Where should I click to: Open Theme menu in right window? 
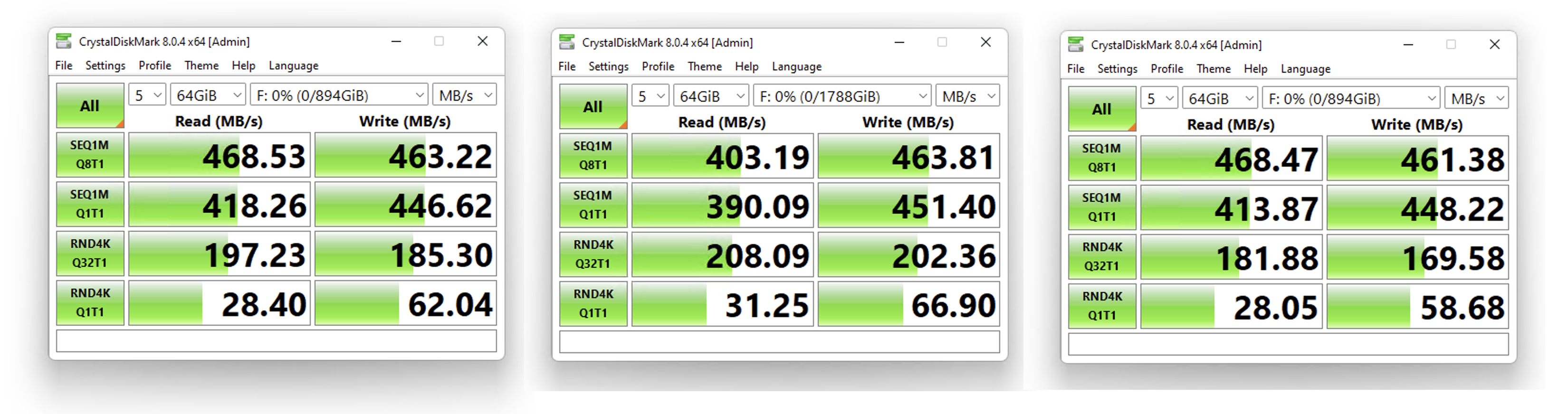point(1213,69)
